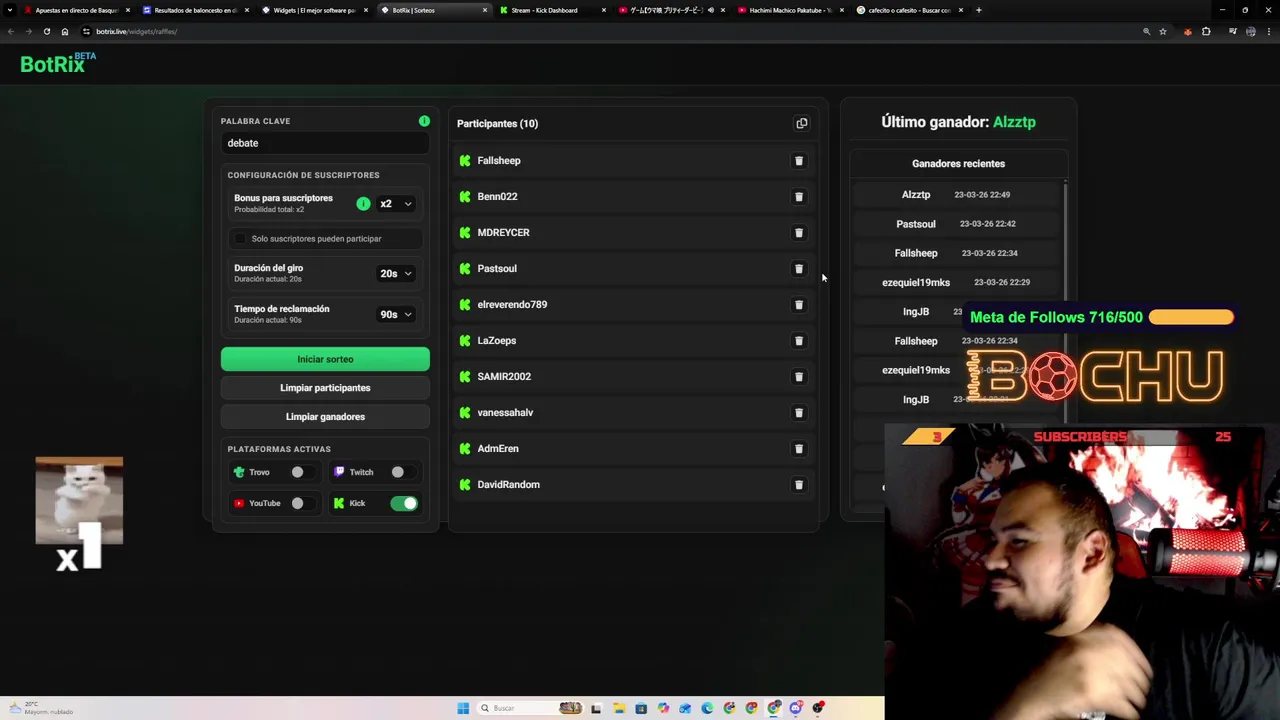The image size is (1280, 720).
Task: Remove Benn022 using its trash icon
Action: [x=798, y=197]
